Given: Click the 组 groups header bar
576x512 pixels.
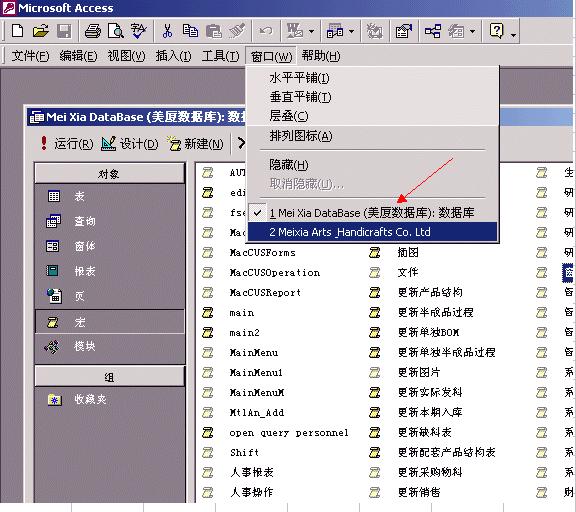Looking at the screenshot, I should [109, 376].
